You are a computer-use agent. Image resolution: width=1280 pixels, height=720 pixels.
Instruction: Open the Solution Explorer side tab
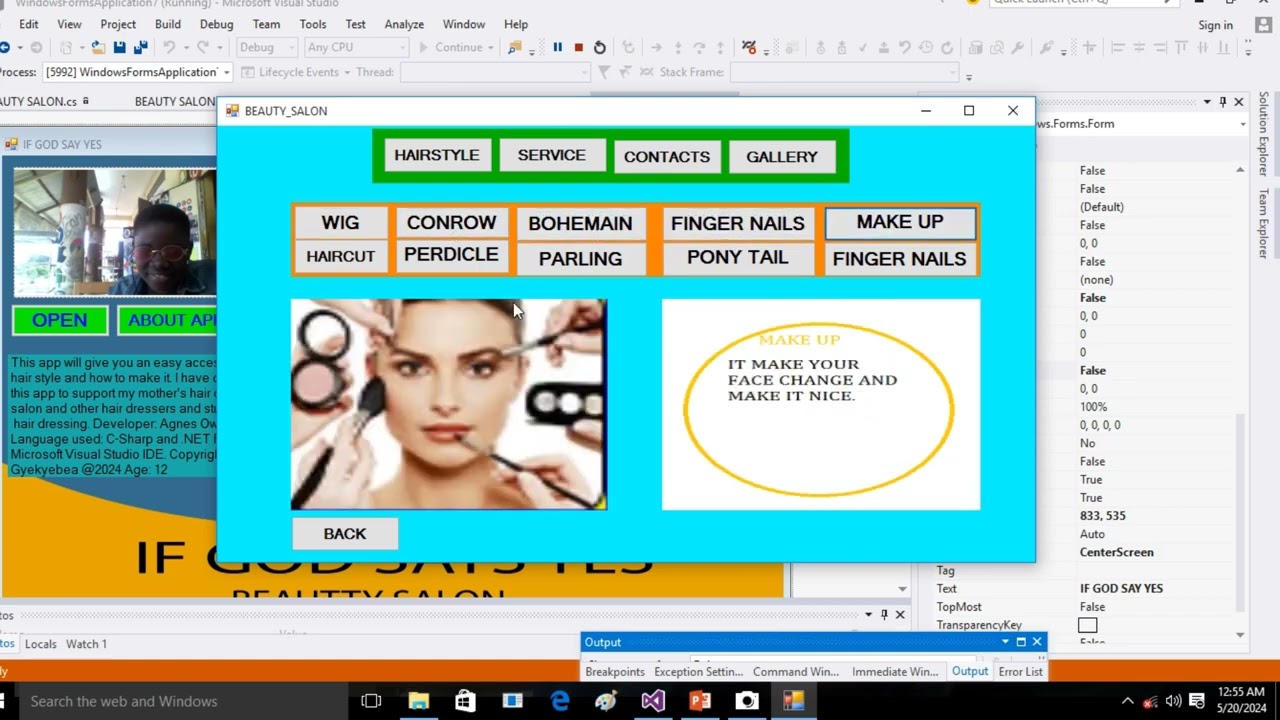[1264, 134]
